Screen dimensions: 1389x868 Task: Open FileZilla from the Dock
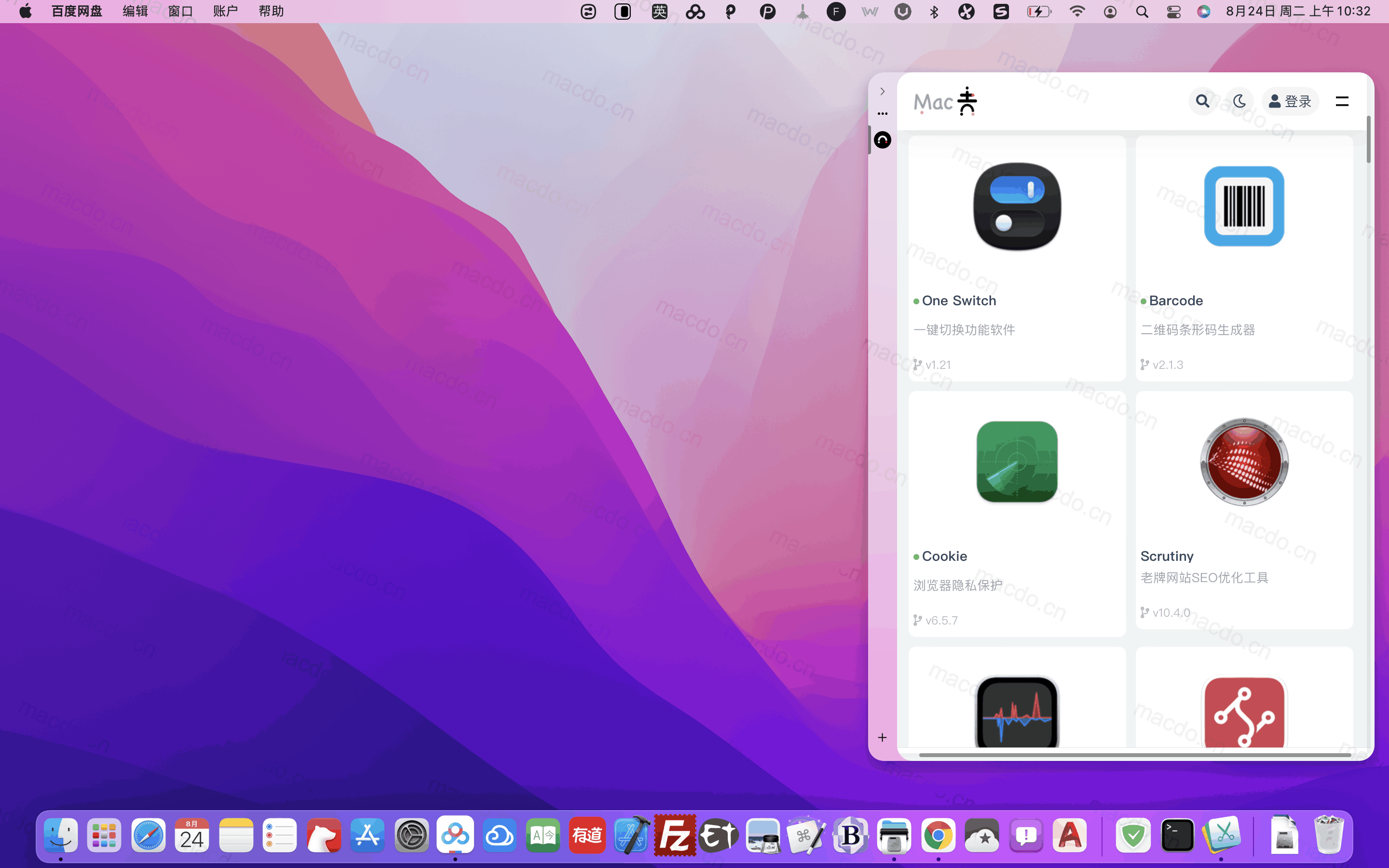point(675,835)
